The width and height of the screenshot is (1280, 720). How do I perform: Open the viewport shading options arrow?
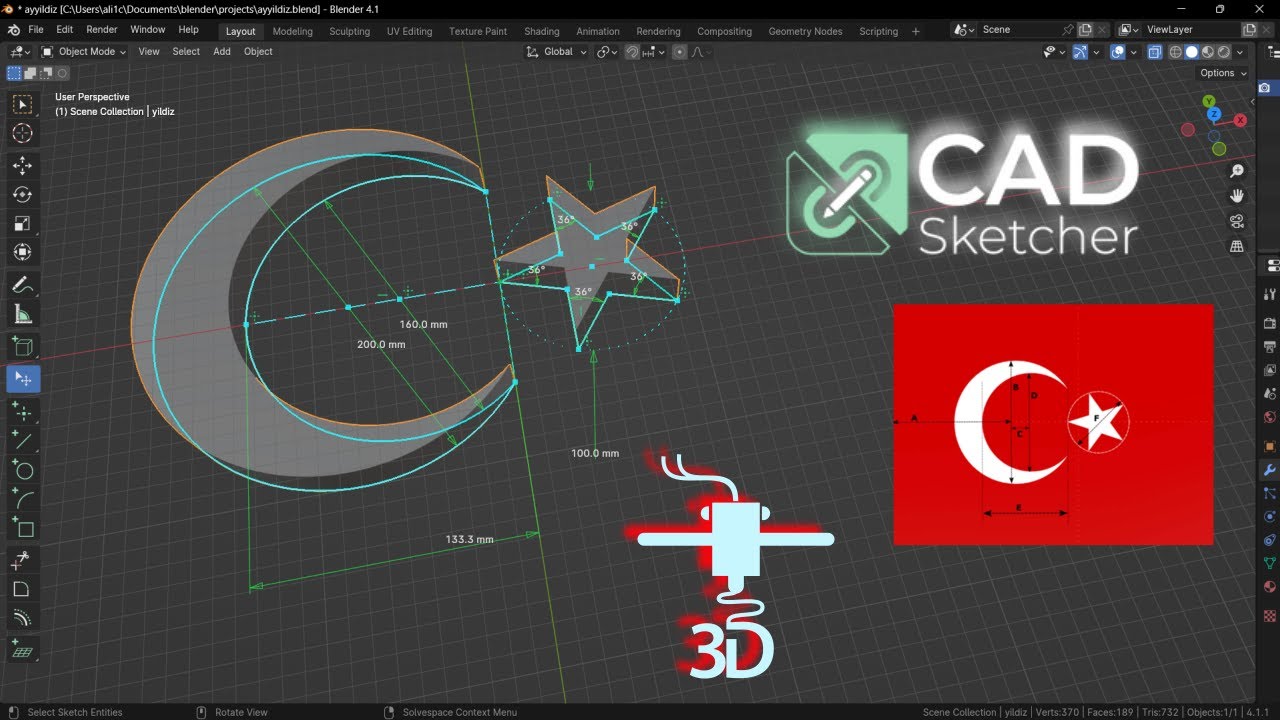pos(1241,51)
